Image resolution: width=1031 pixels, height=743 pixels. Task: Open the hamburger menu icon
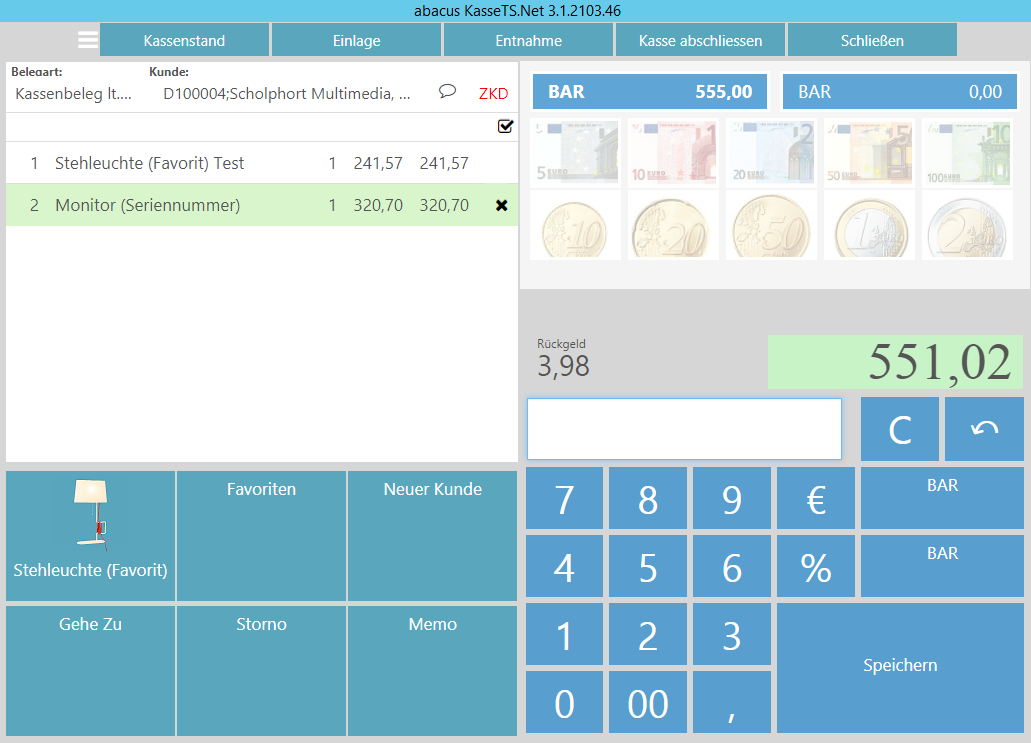tap(88, 40)
